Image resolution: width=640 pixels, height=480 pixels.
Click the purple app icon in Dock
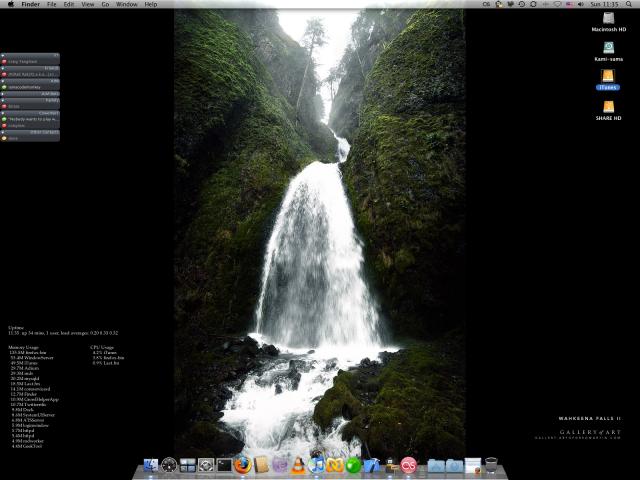point(280,465)
